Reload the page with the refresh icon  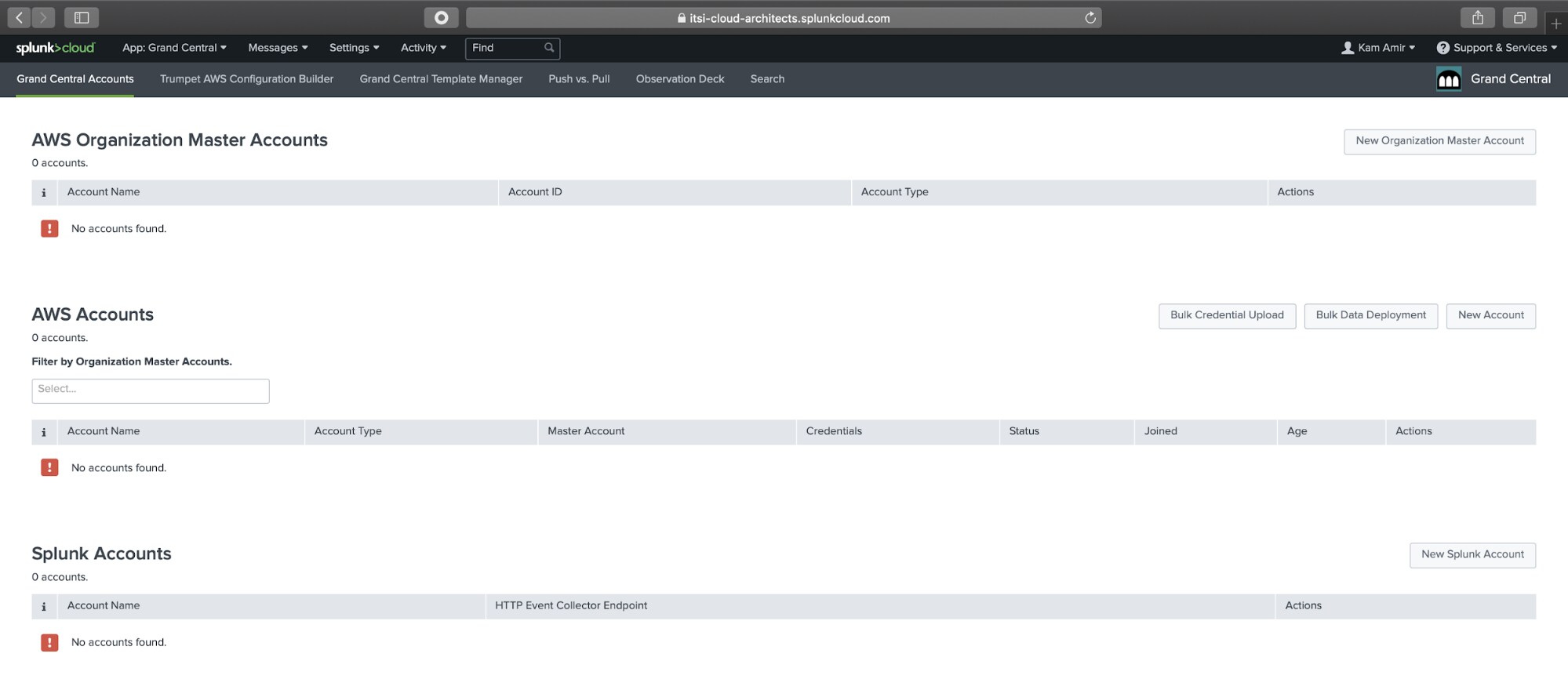pyautogui.click(x=1090, y=18)
